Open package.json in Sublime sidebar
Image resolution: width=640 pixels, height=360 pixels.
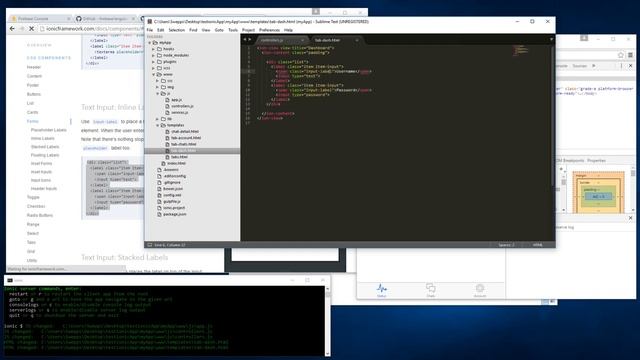pyautogui.click(x=175, y=214)
